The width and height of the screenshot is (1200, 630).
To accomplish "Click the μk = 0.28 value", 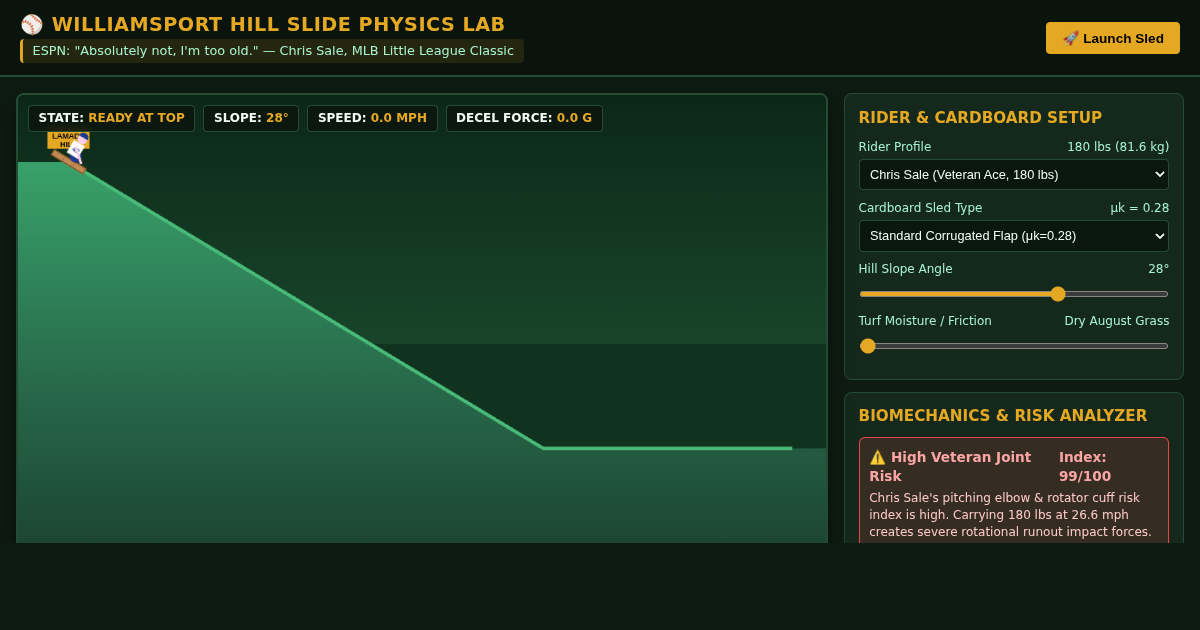I will (1139, 208).
